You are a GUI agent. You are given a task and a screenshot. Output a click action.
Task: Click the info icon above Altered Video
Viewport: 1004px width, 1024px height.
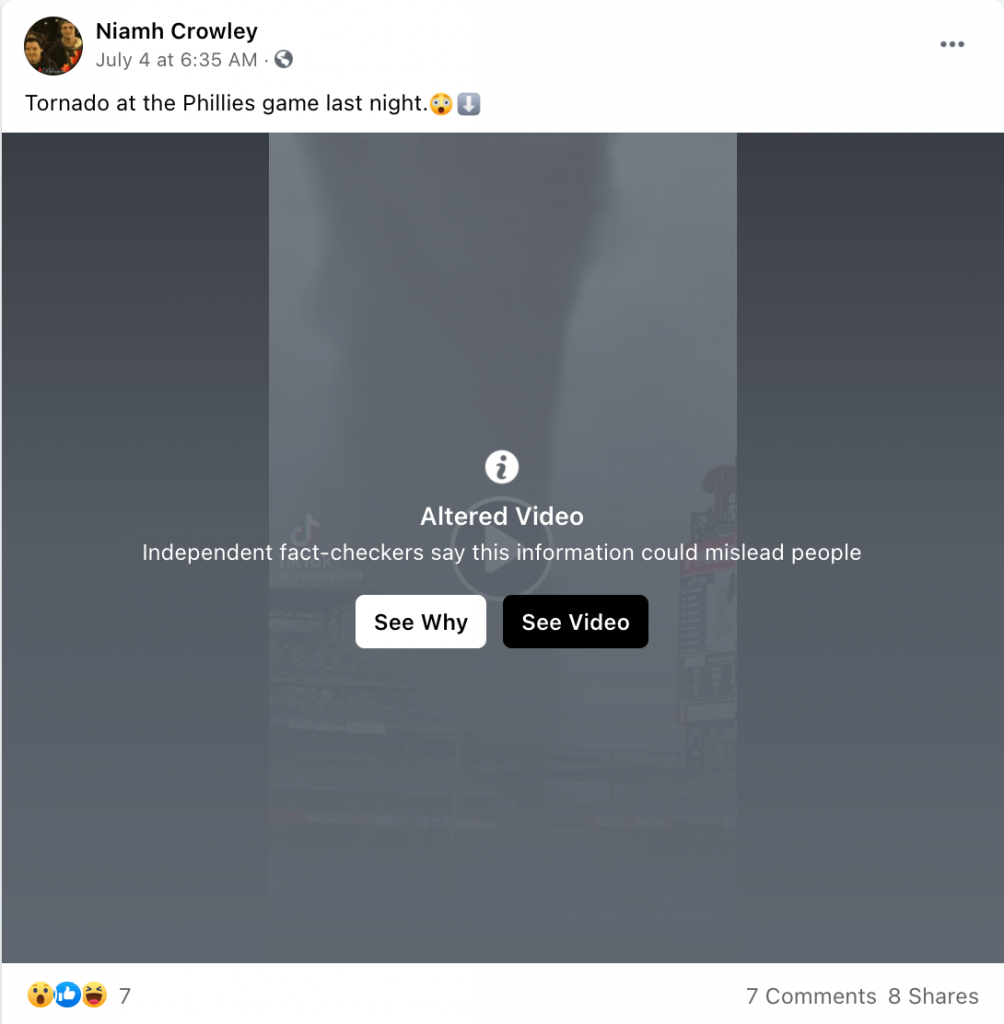click(502, 467)
